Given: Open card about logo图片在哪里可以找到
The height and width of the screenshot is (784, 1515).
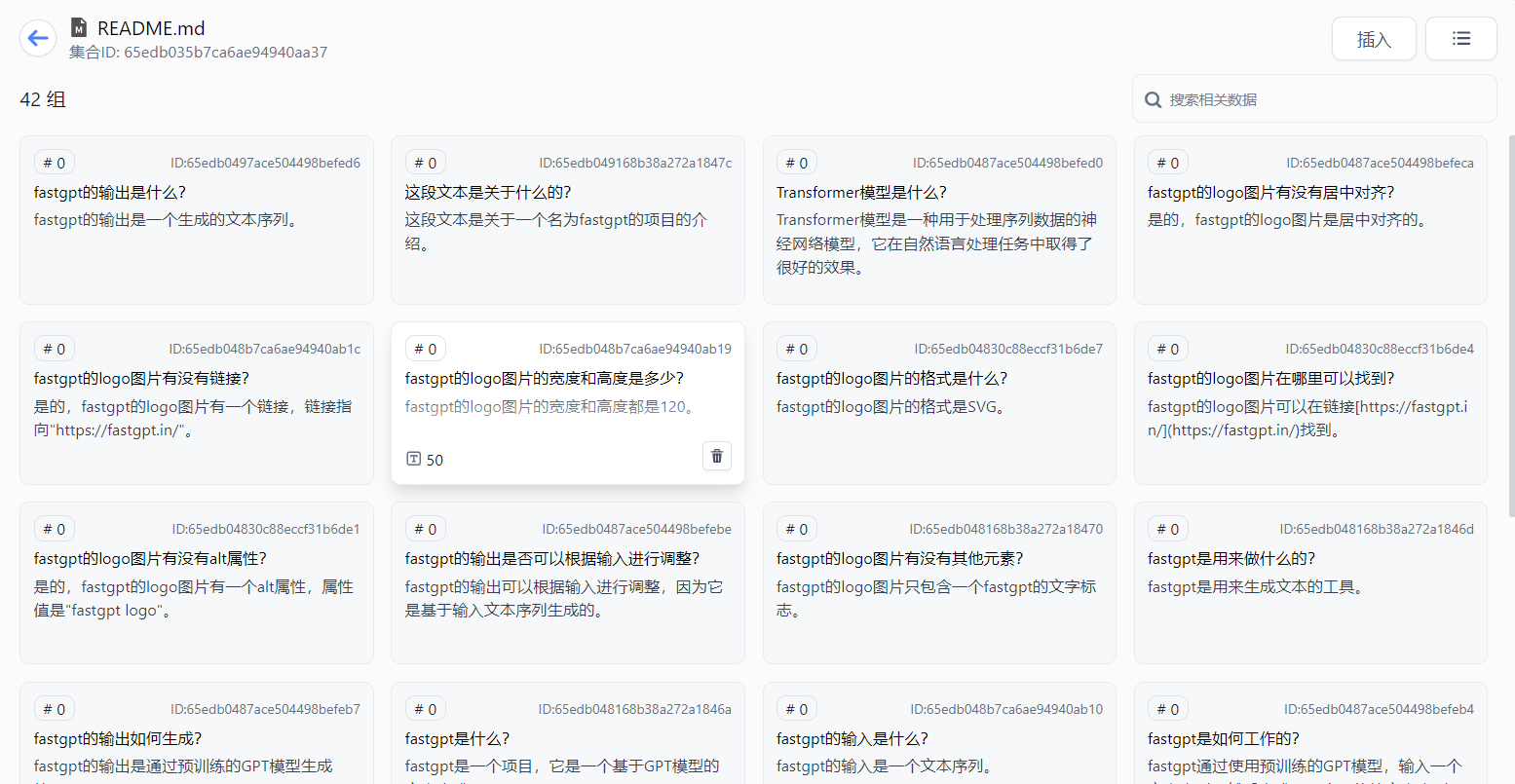Looking at the screenshot, I should click(1310, 403).
